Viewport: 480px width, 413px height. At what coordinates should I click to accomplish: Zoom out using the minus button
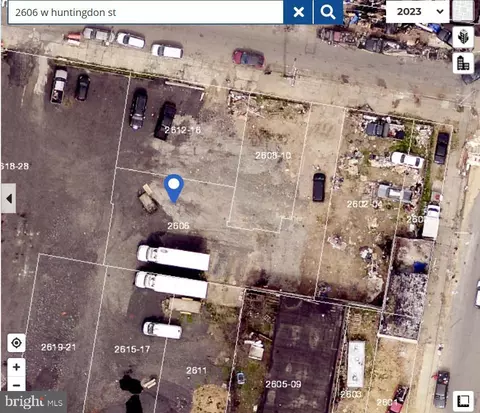(16, 385)
